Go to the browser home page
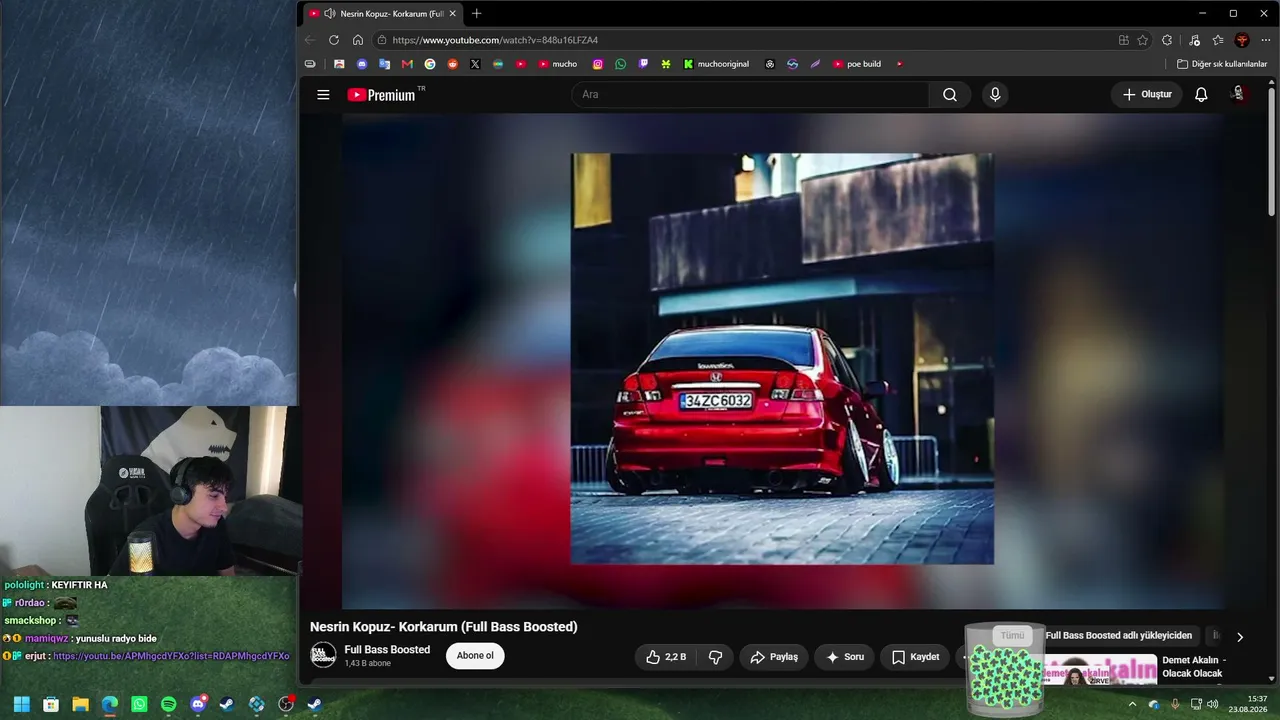 (x=358, y=40)
